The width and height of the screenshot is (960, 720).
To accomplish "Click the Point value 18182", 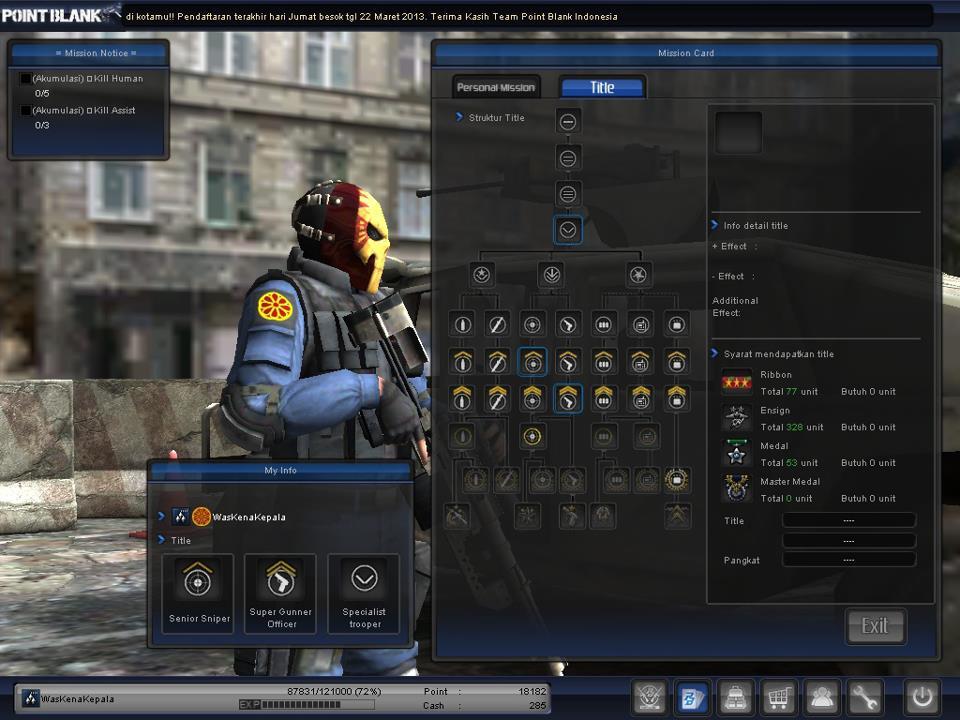I will point(532,691).
